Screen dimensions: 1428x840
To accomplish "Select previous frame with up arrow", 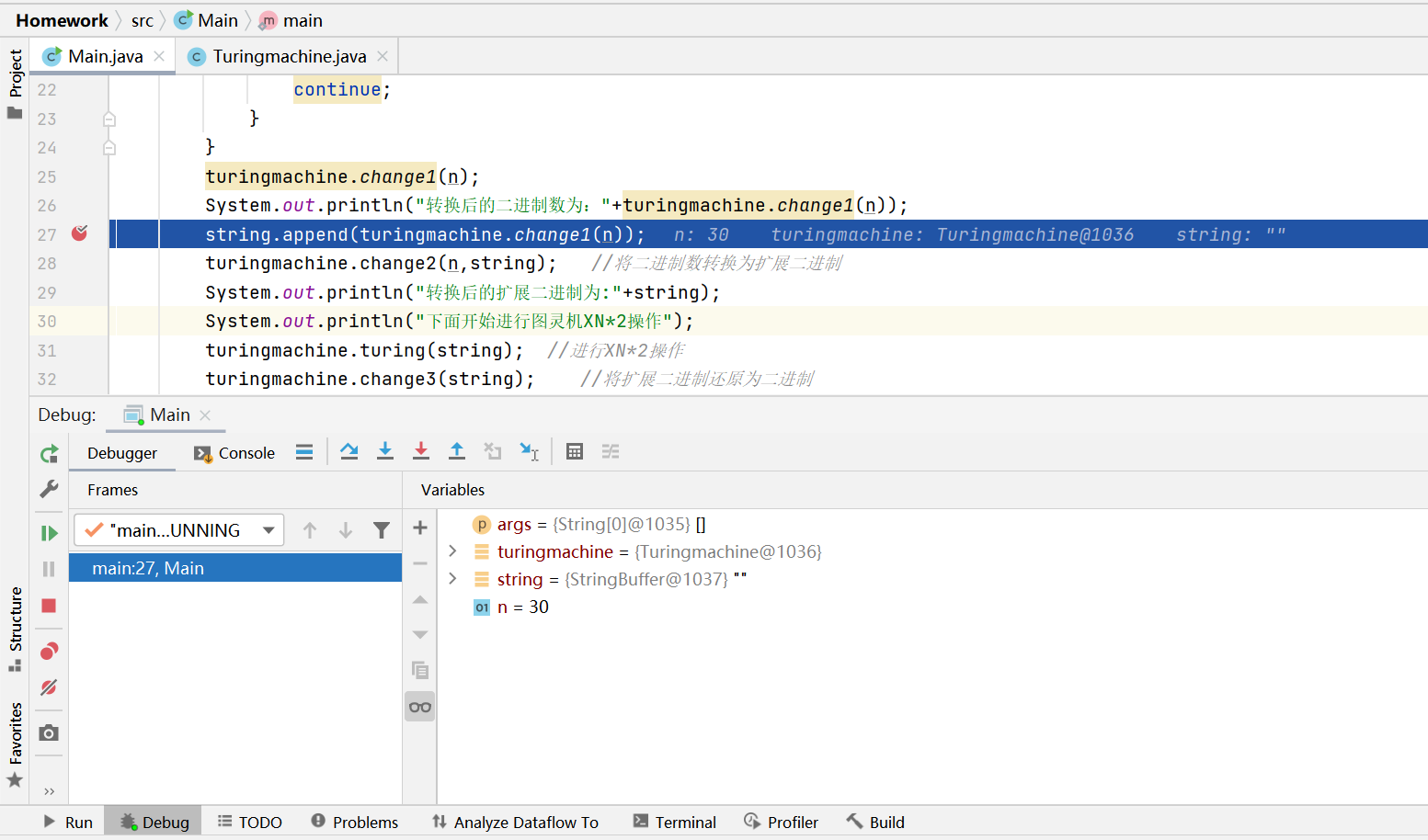I will click(x=310, y=530).
